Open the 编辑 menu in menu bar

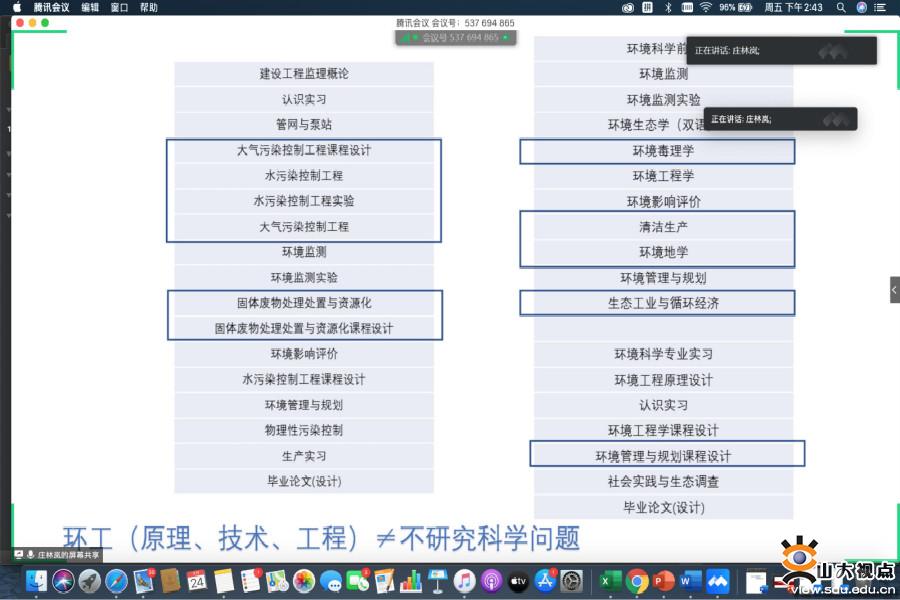pyautogui.click(x=90, y=7)
